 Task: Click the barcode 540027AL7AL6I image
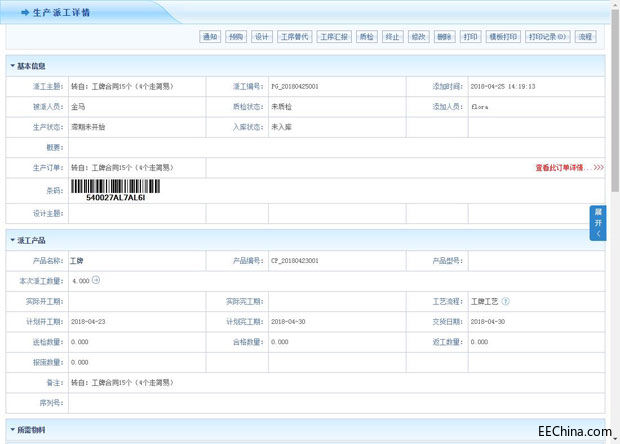115,190
